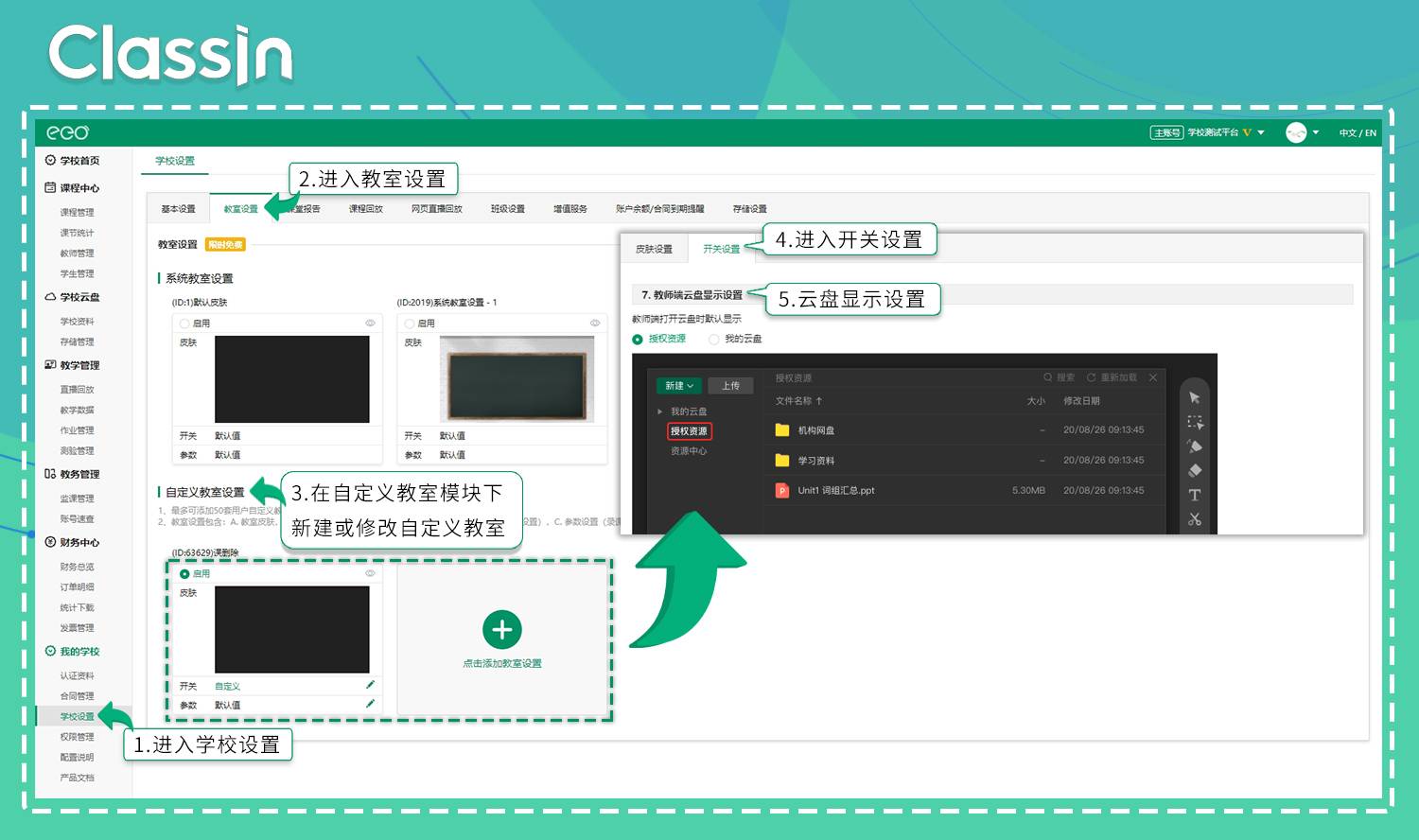Screen dimensions: 1419x840
Task: Click the (ID:1)默认皮肤 black skin thumbnail
Action: point(292,378)
